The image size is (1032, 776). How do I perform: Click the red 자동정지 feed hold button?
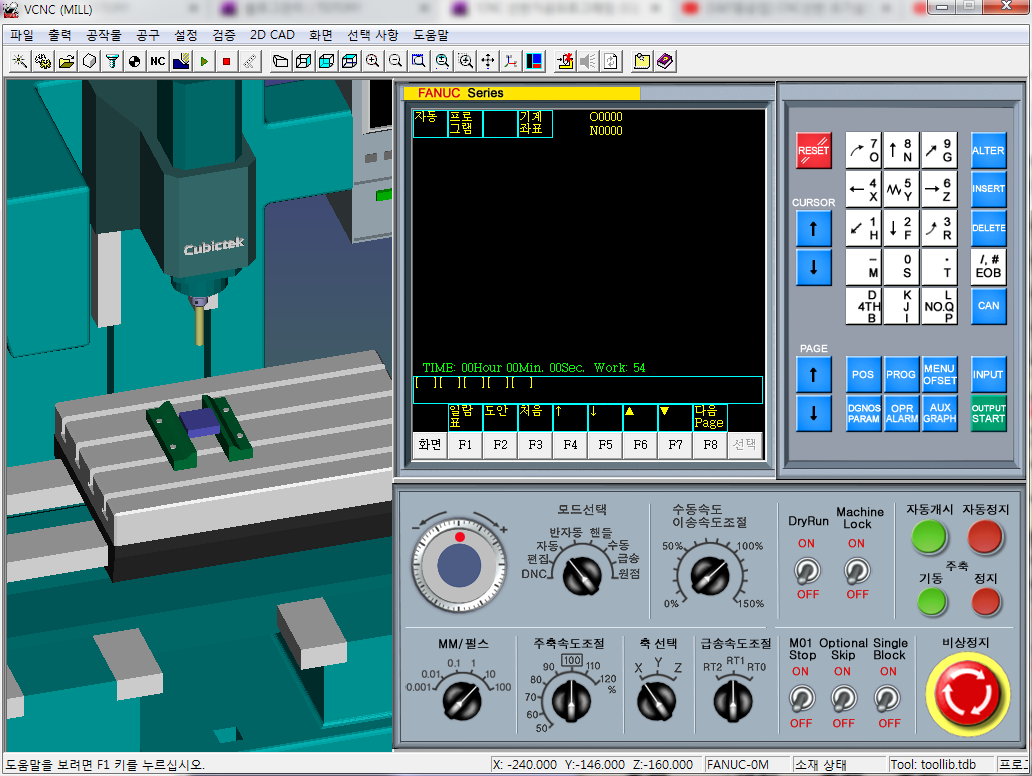[x=985, y=537]
